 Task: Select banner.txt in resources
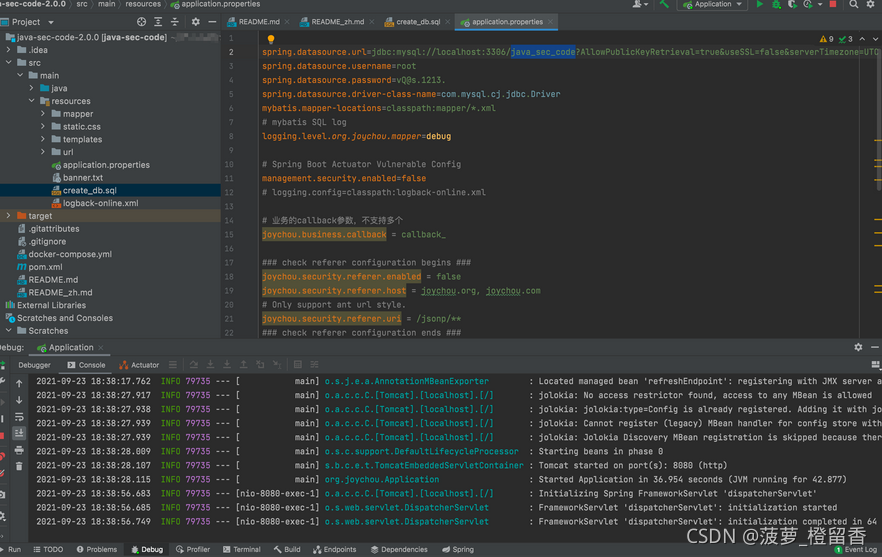pyautogui.click(x=83, y=177)
